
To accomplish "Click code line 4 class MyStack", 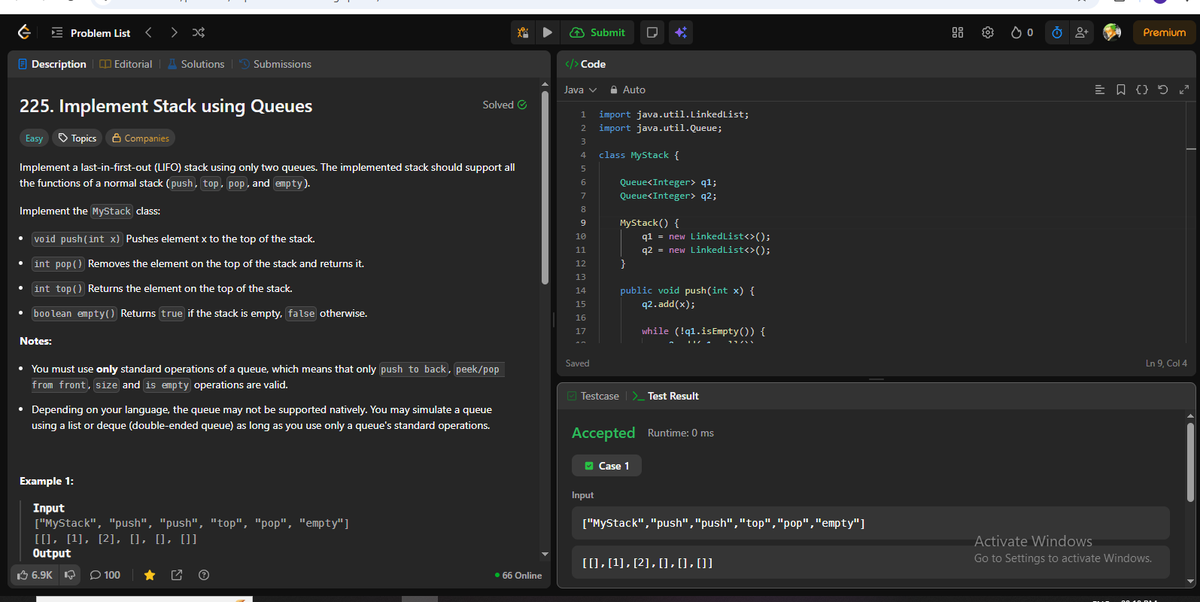I will [x=640, y=155].
